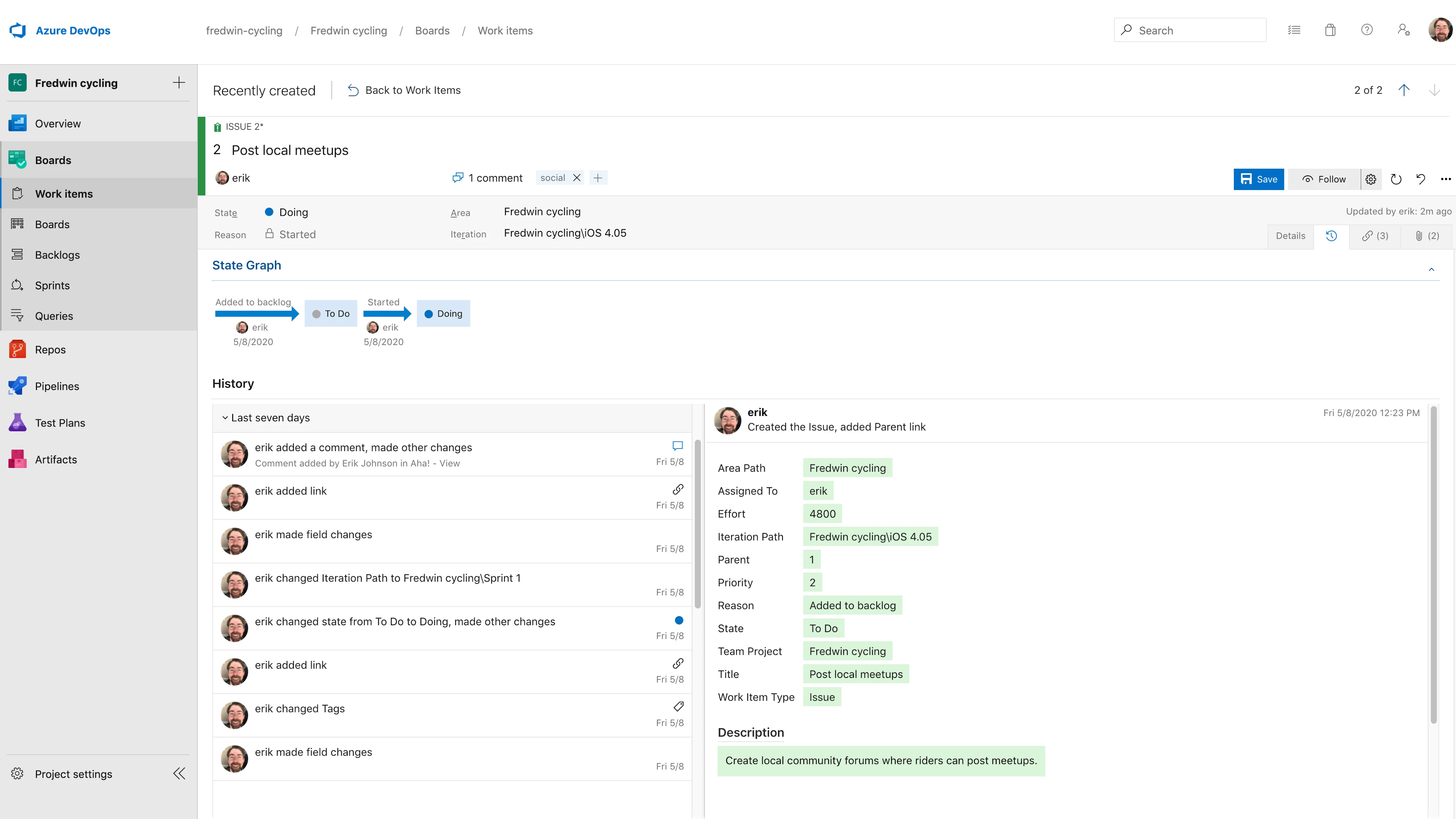Go to Pipelines in the sidebar
Screen dimensions: 1456x819
(x=57, y=386)
